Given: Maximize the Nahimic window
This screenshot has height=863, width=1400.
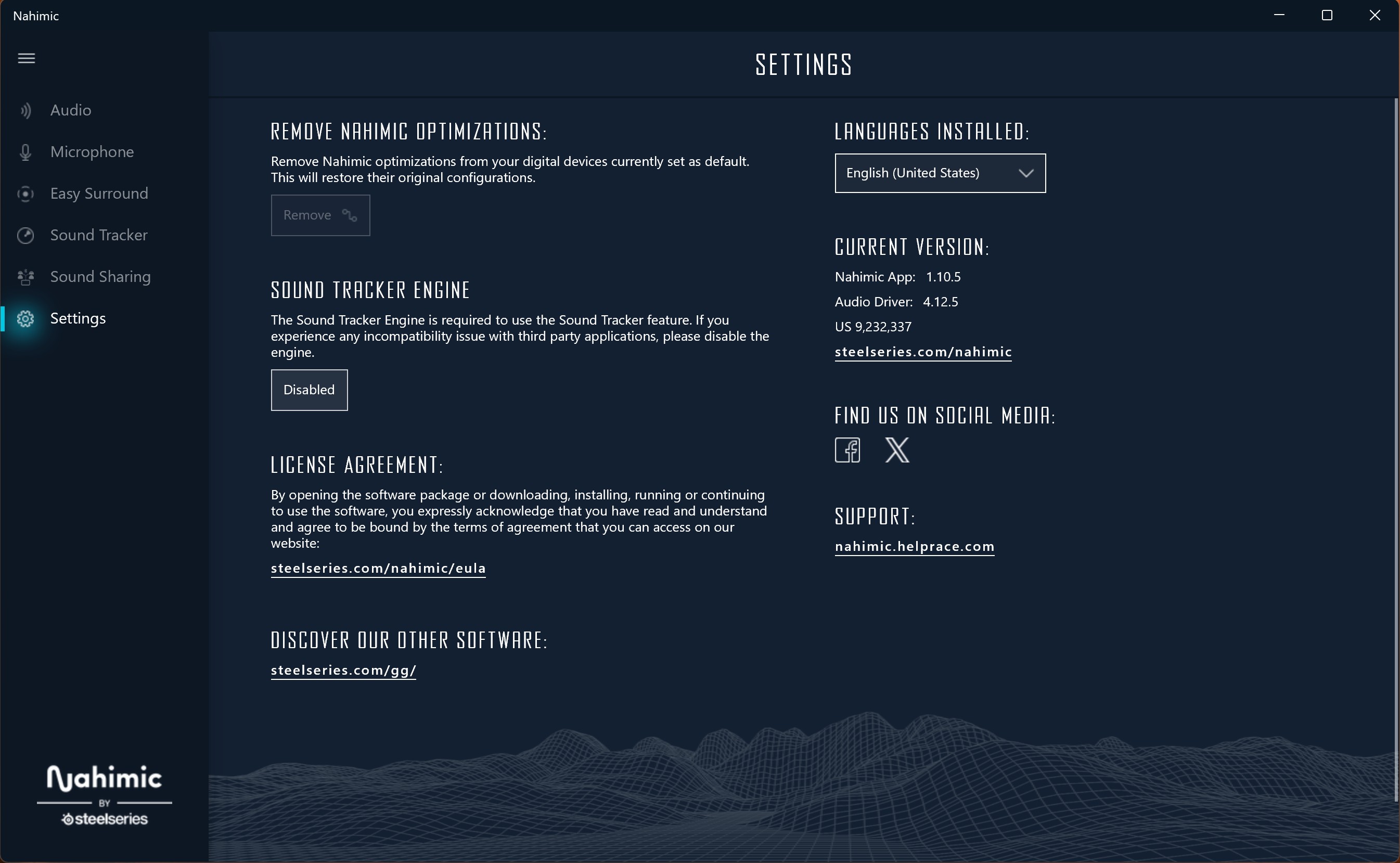Looking at the screenshot, I should (1326, 16).
